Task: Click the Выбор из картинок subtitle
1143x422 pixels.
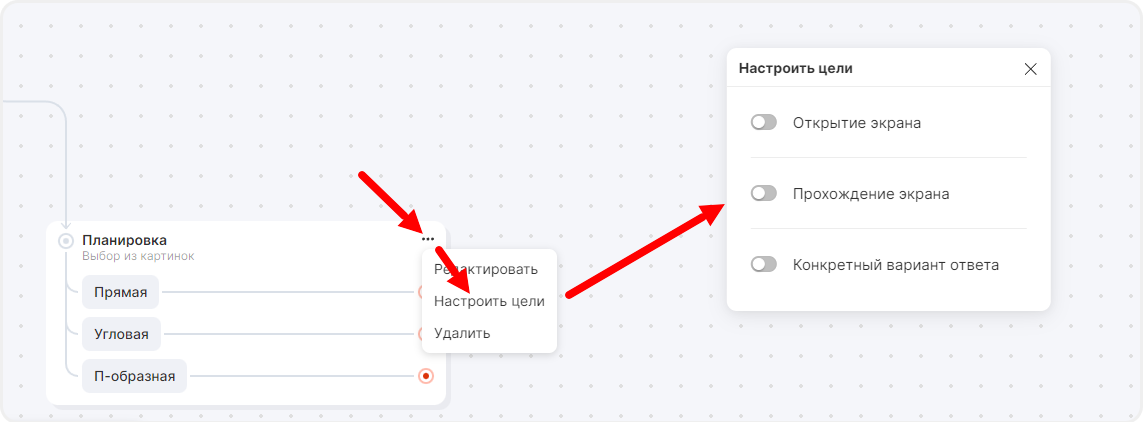Action: click(x=138, y=256)
